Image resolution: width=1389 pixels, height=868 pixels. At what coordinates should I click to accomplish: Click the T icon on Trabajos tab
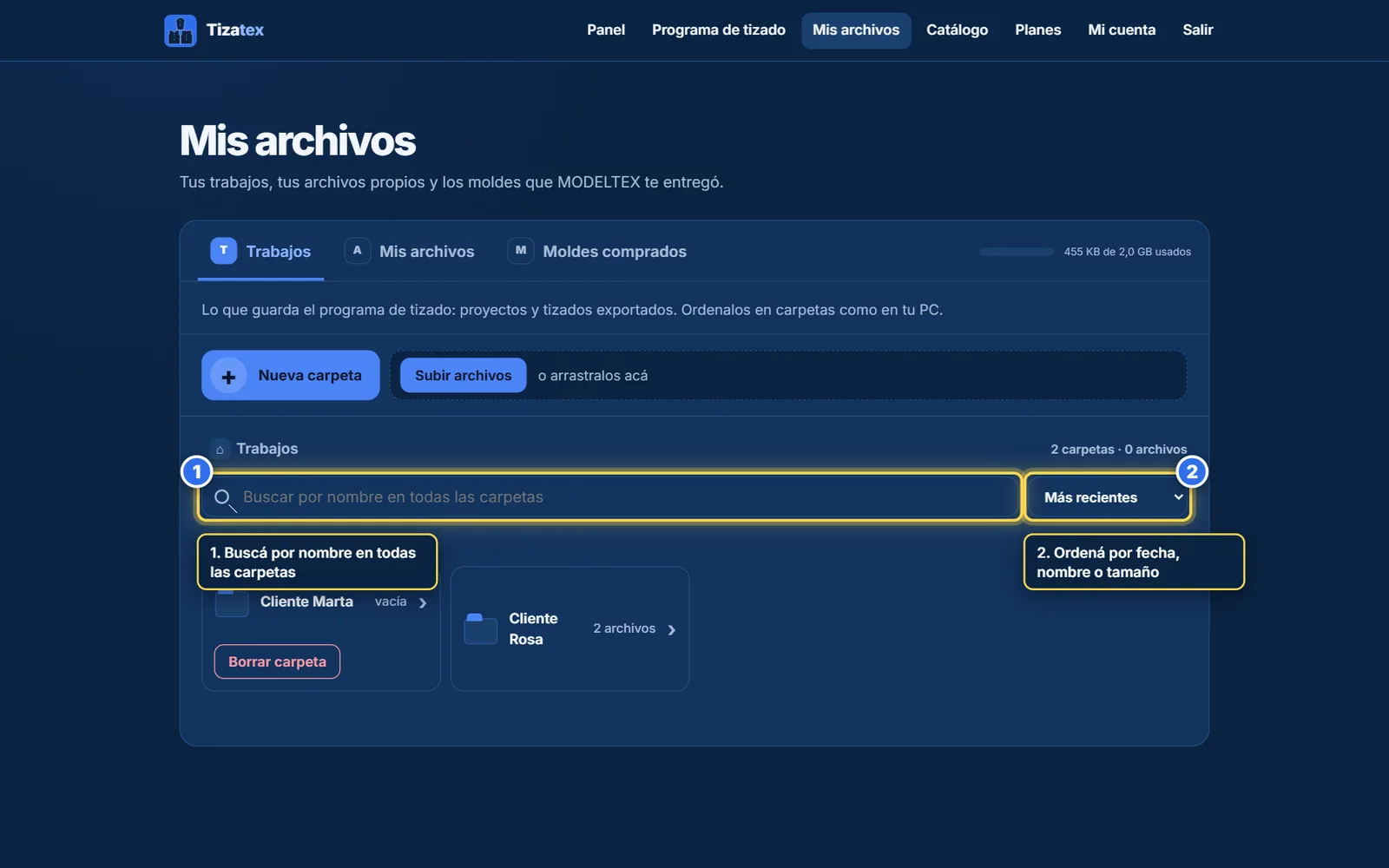tap(223, 250)
